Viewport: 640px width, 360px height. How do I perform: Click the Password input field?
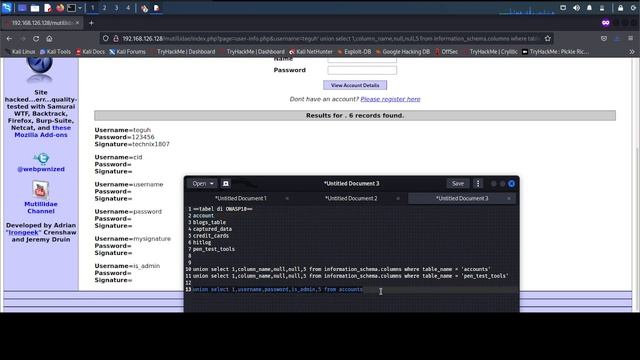(362, 70)
